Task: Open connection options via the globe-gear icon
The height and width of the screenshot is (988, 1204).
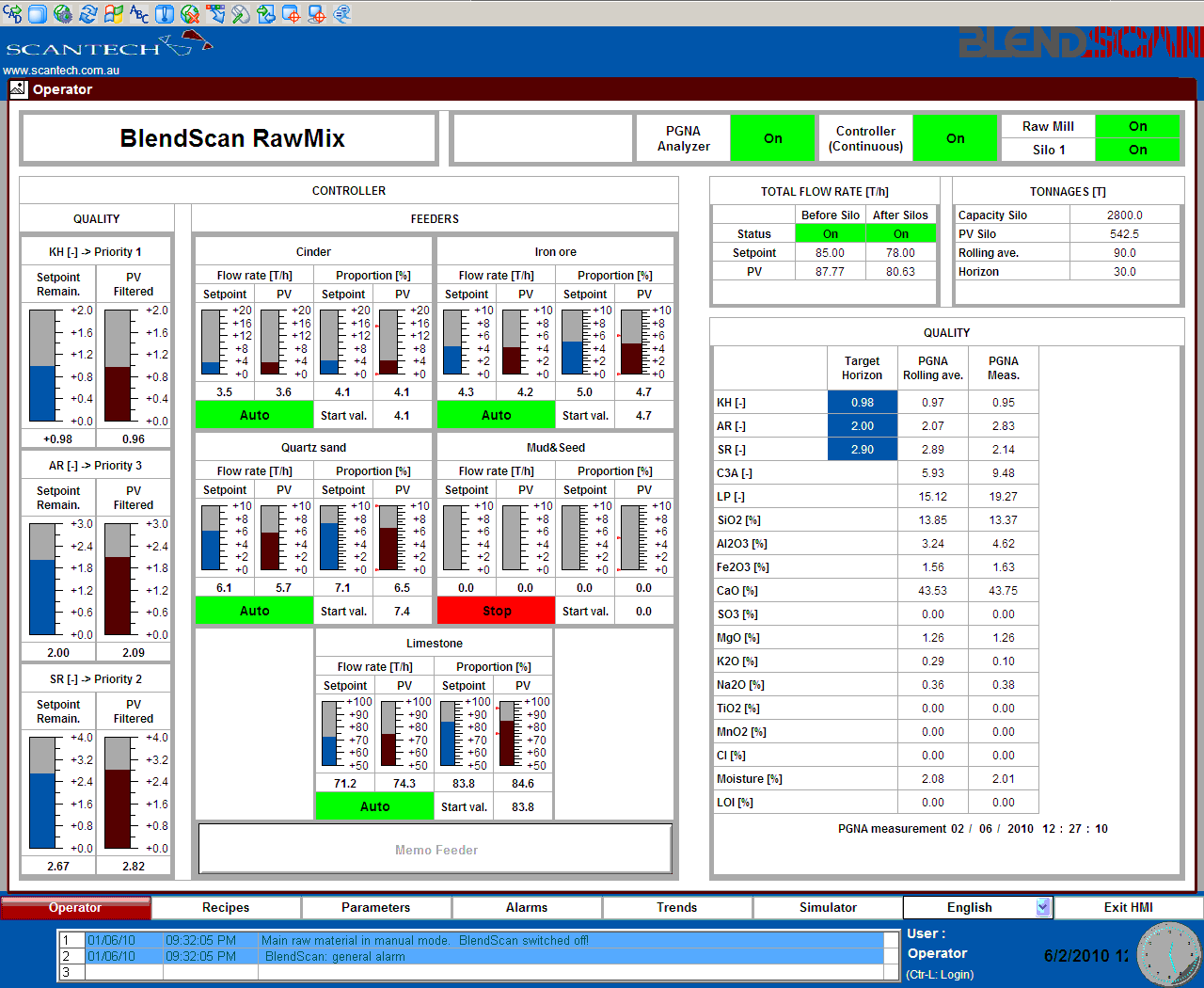Action: point(63,13)
